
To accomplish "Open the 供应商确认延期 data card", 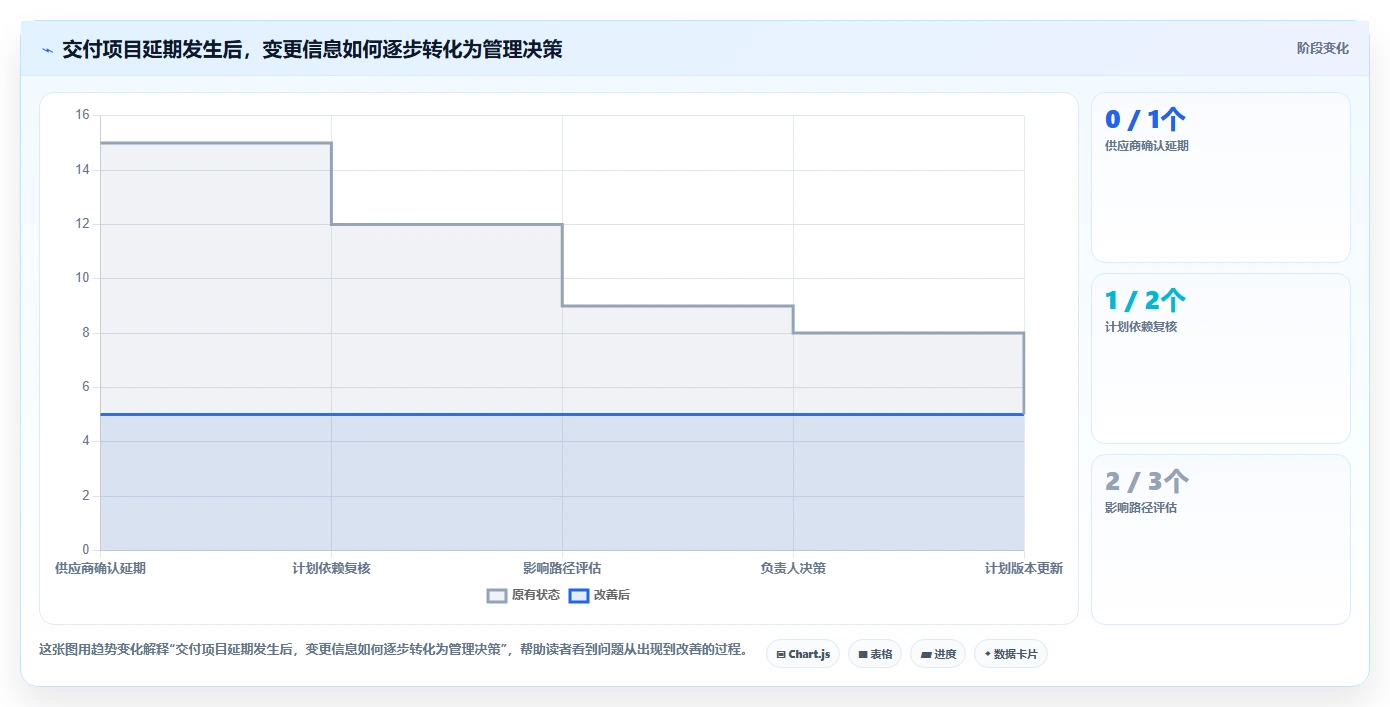I will pyautogui.click(x=1220, y=178).
